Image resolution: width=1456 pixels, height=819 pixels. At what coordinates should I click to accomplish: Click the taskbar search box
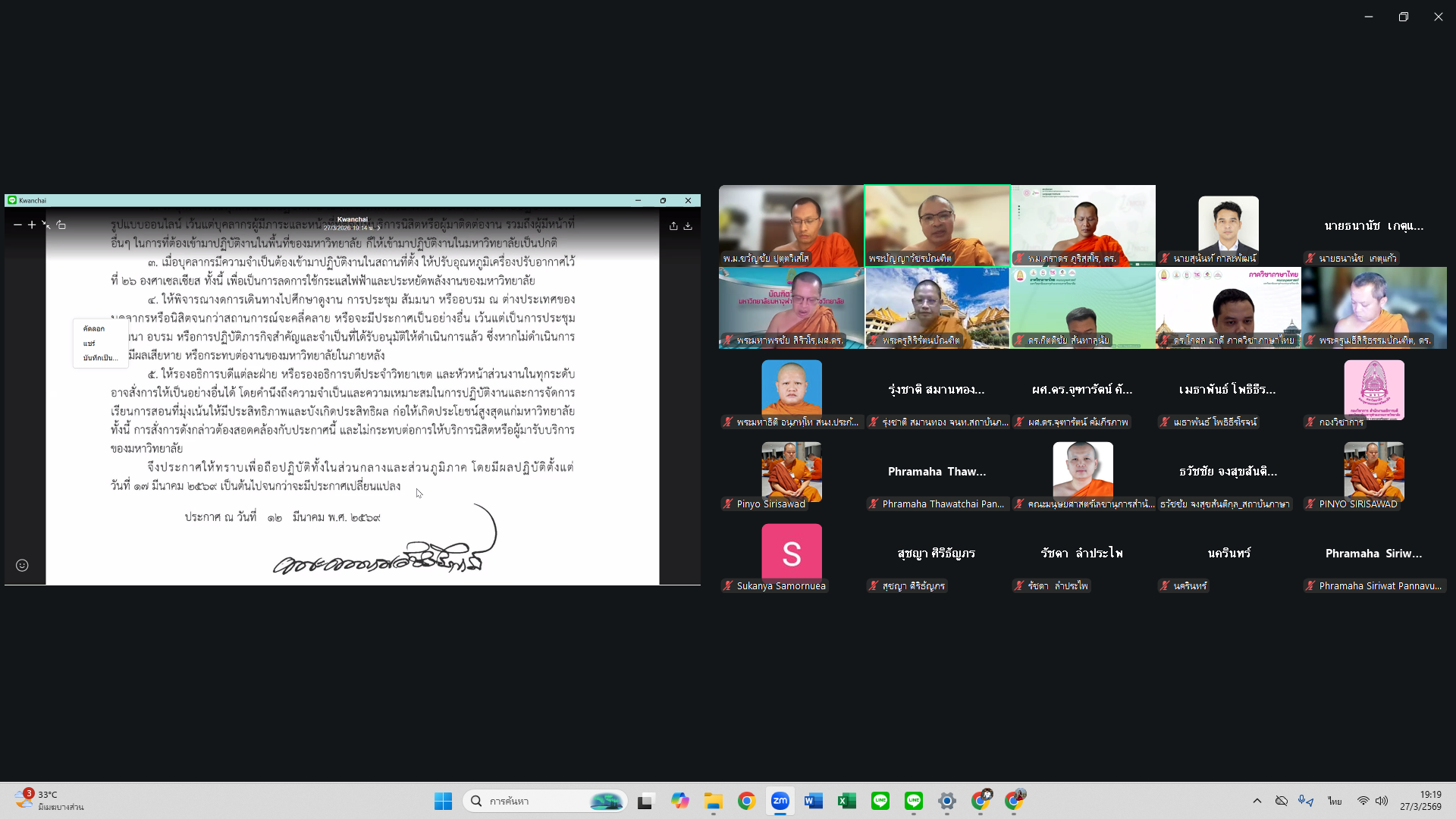click(x=546, y=801)
